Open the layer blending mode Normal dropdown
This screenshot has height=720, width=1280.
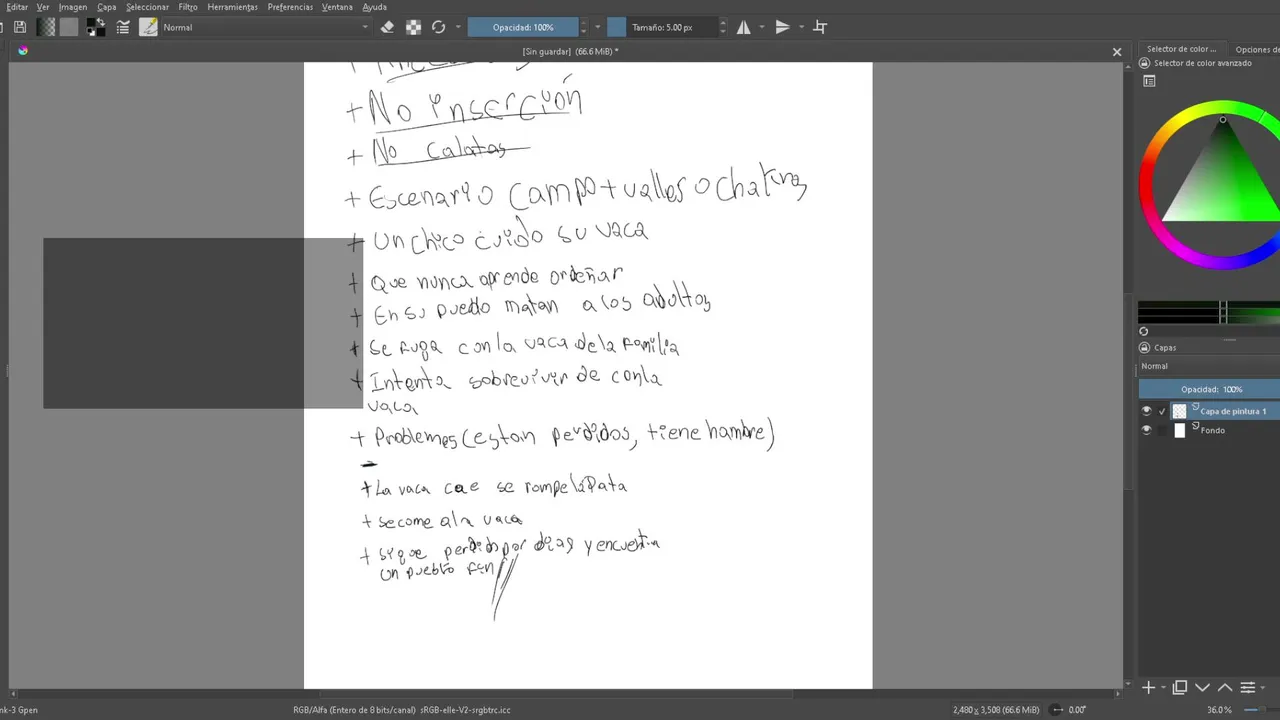pos(1209,366)
